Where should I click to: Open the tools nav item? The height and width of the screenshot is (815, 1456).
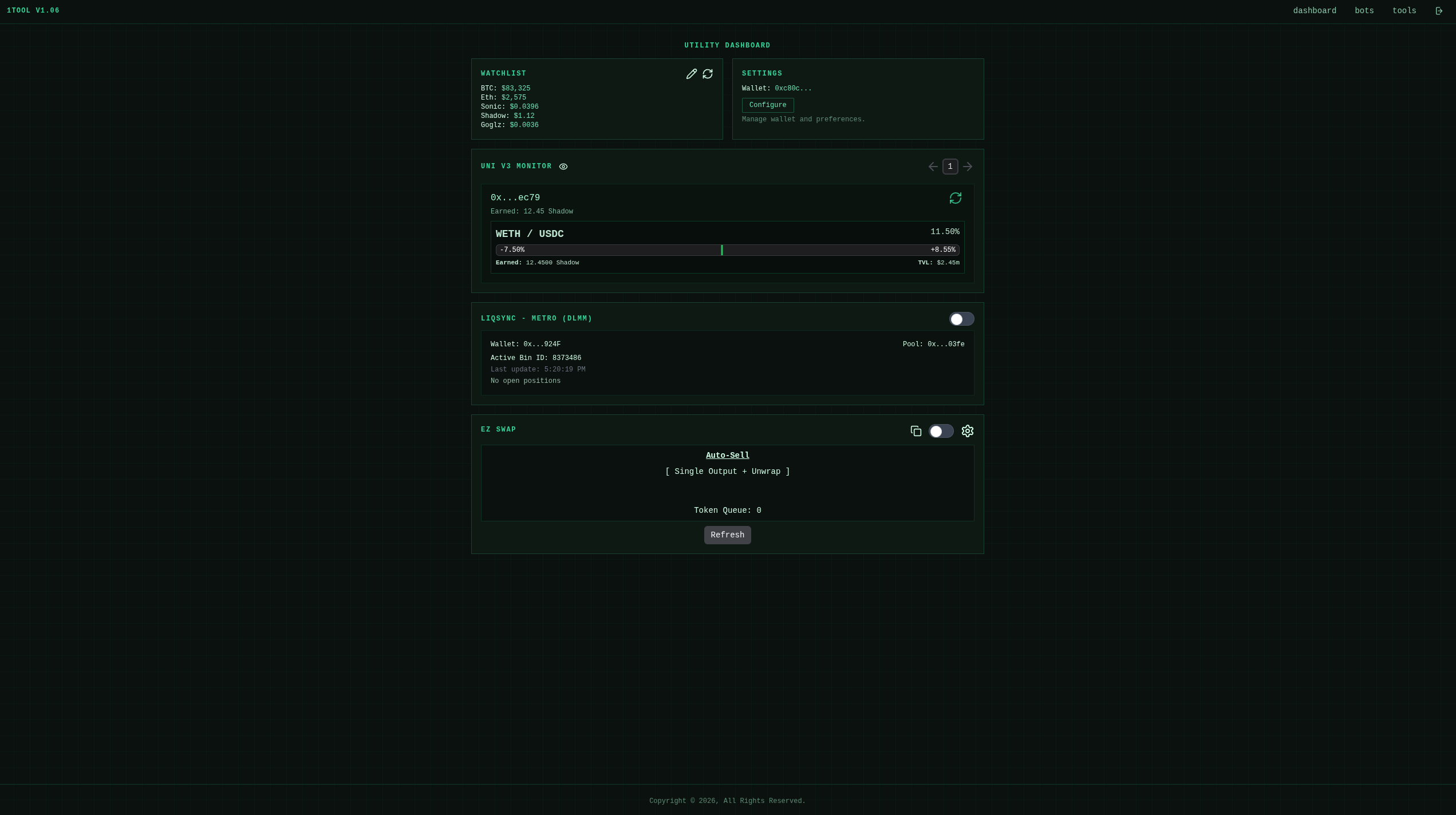tap(1404, 11)
